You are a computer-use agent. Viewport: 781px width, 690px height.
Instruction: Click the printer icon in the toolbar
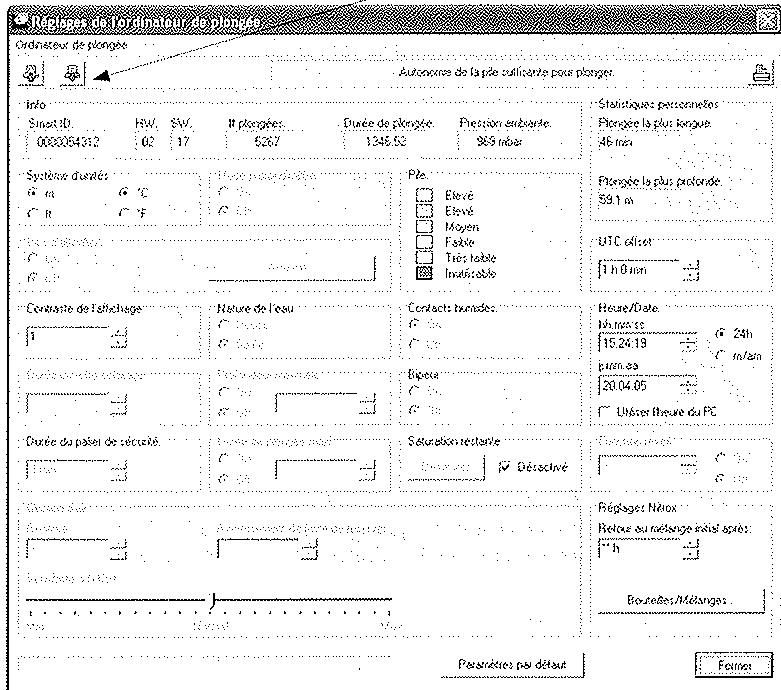click(x=762, y=74)
